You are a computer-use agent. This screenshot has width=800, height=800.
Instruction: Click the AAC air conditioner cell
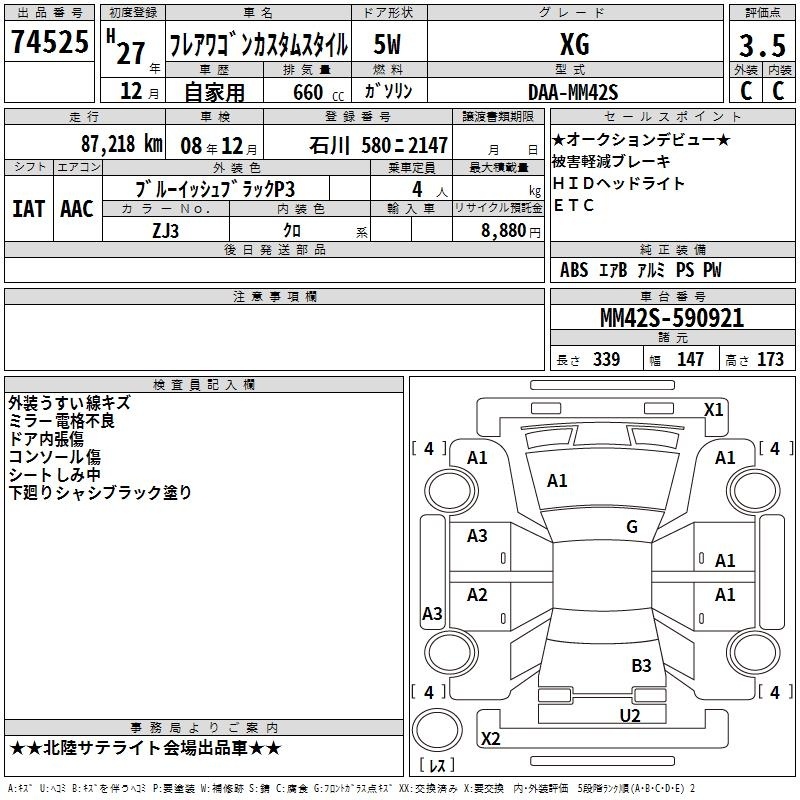[x=77, y=209]
